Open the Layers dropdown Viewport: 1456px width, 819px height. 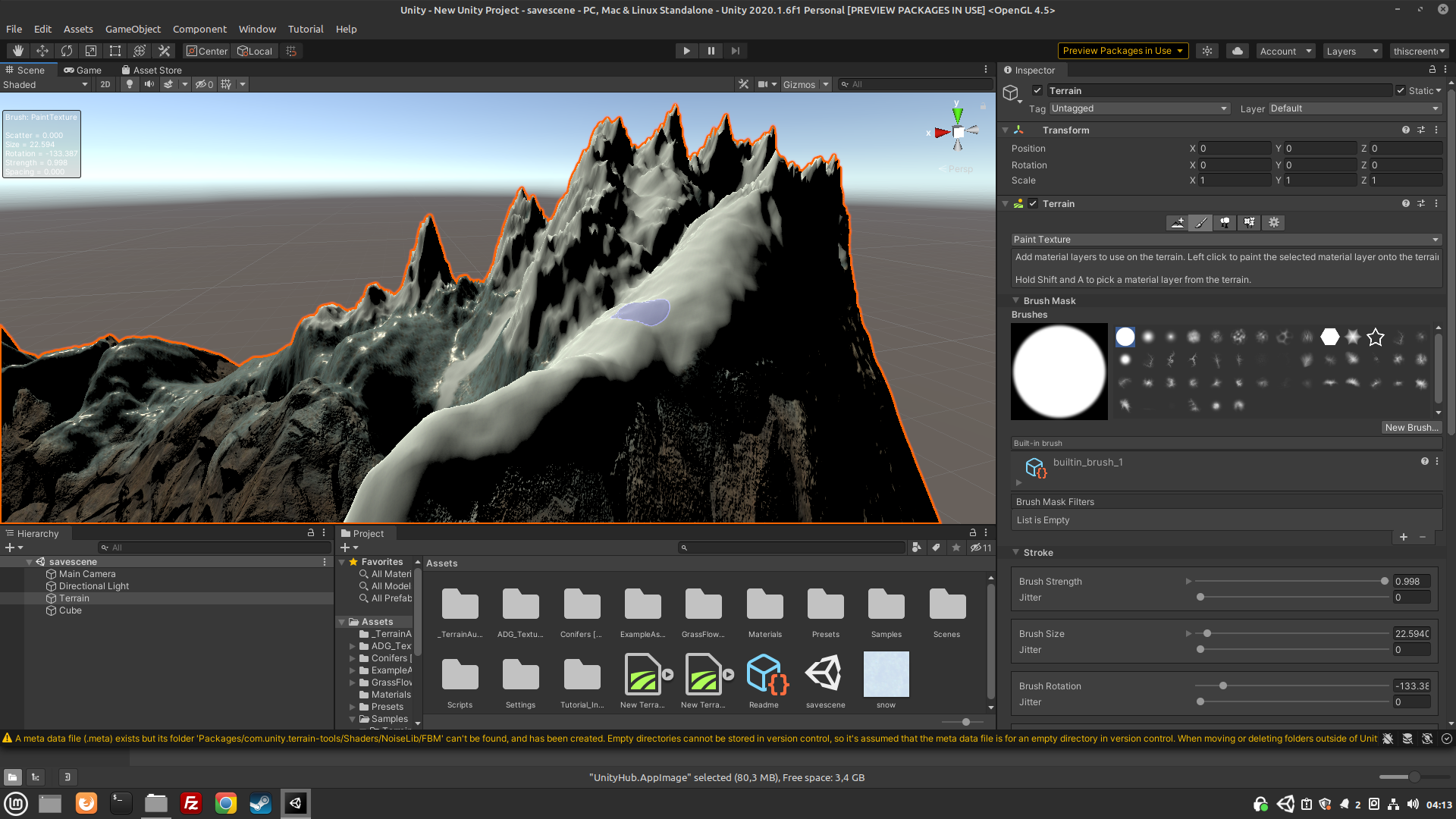point(1352,51)
